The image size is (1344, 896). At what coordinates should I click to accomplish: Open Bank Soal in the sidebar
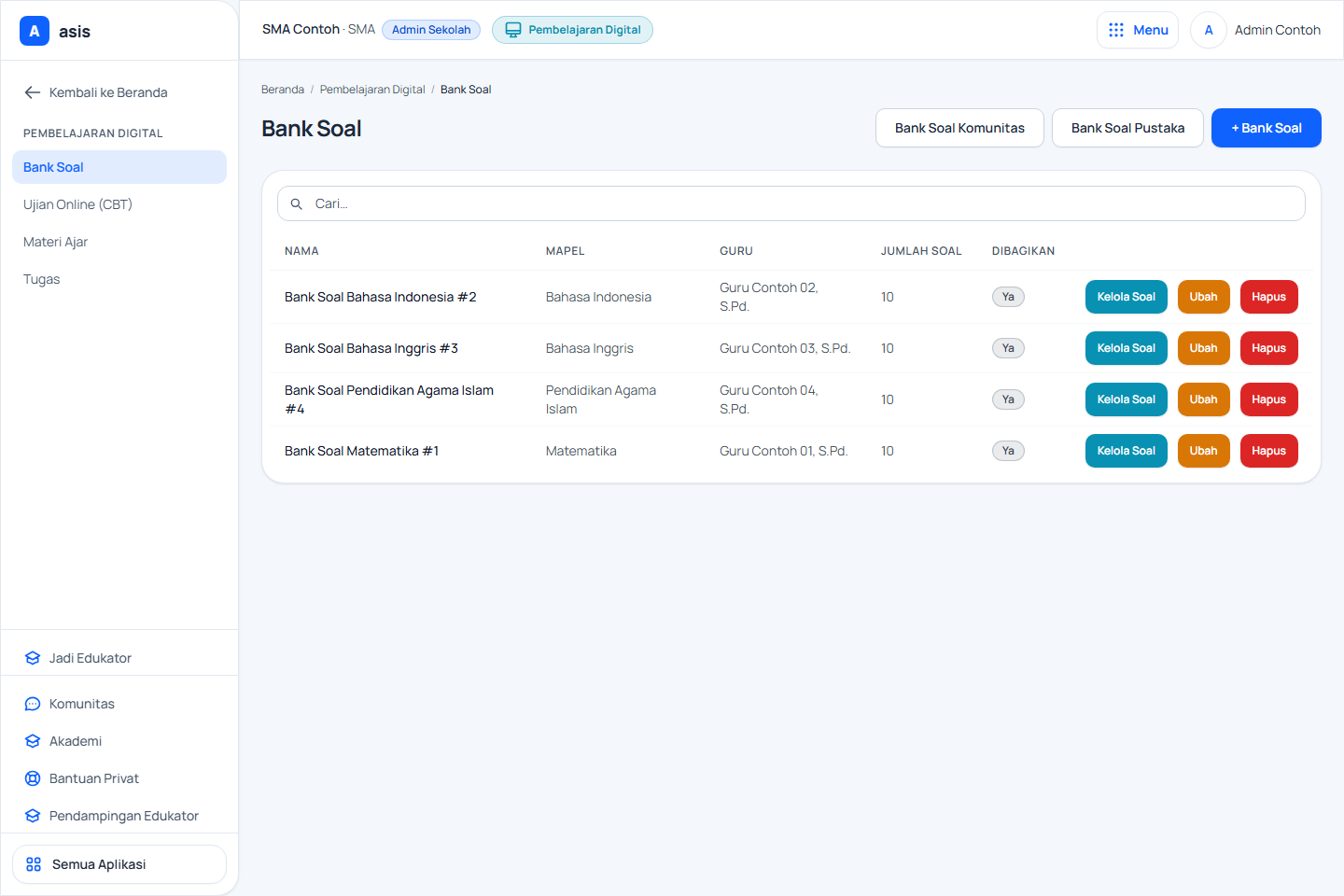tap(119, 167)
